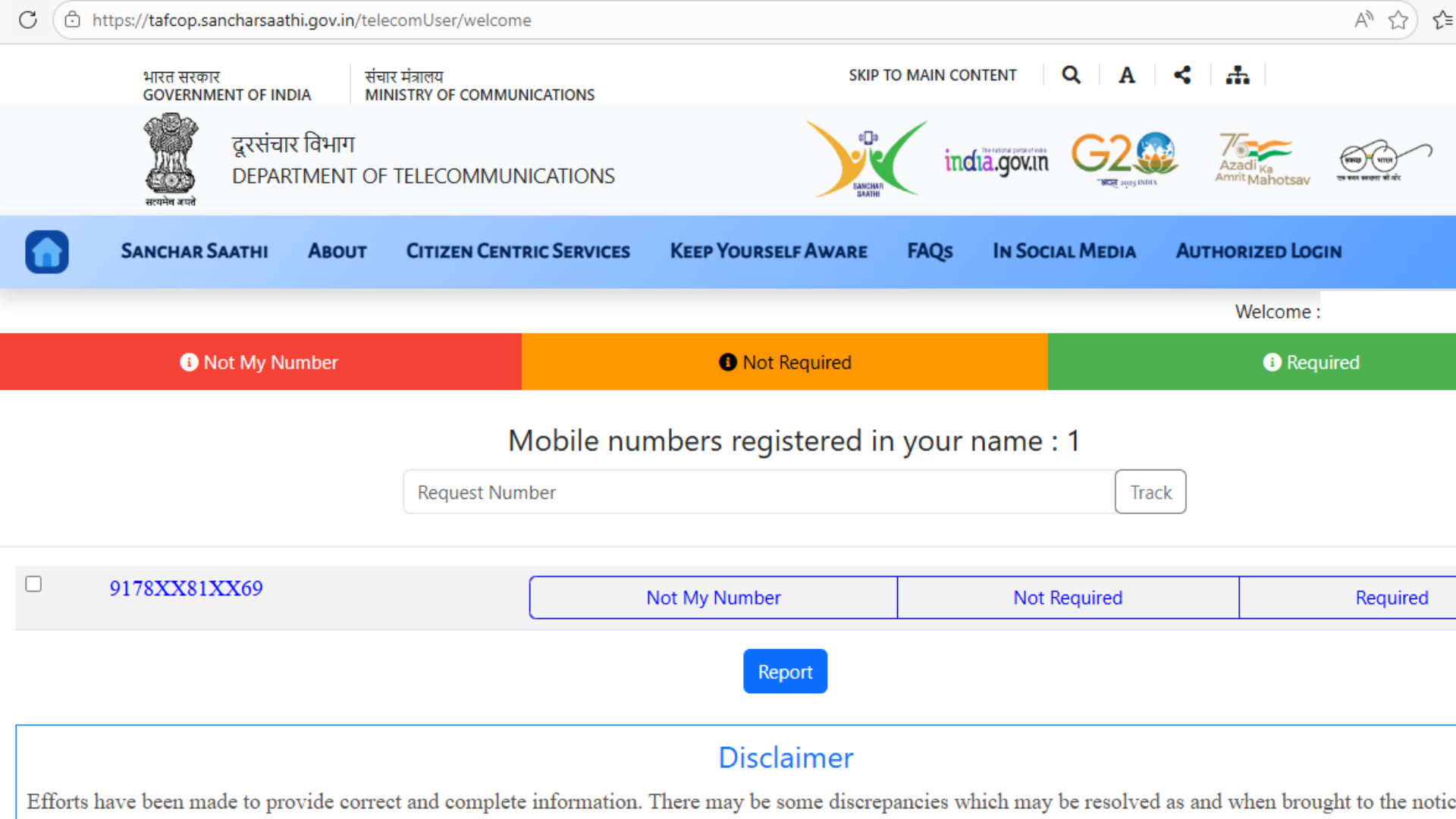The image size is (1456, 819).
Task: Open the sitemap icon next to share
Action: click(1237, 74)
